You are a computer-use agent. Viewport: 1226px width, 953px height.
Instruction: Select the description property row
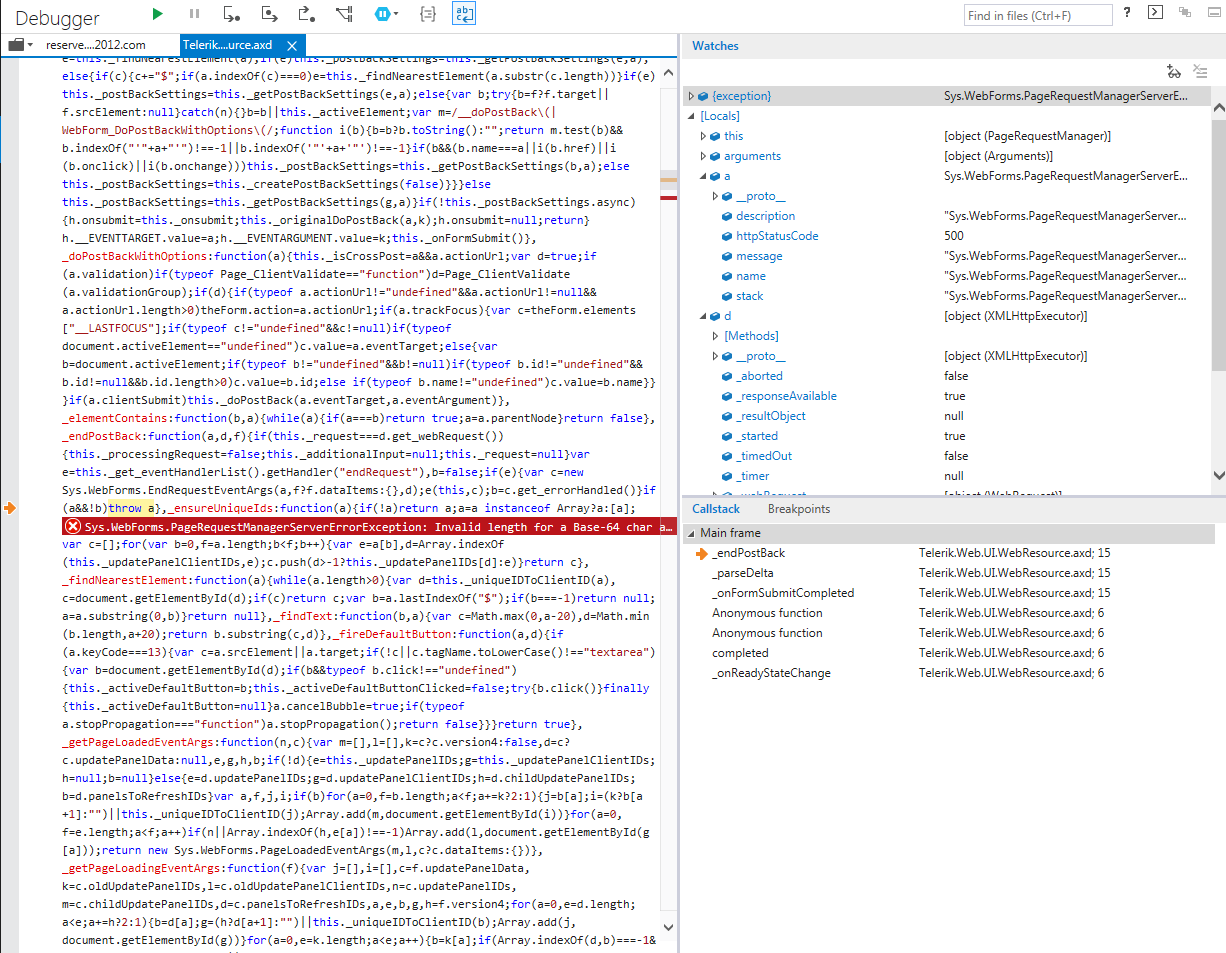(947, 216)
